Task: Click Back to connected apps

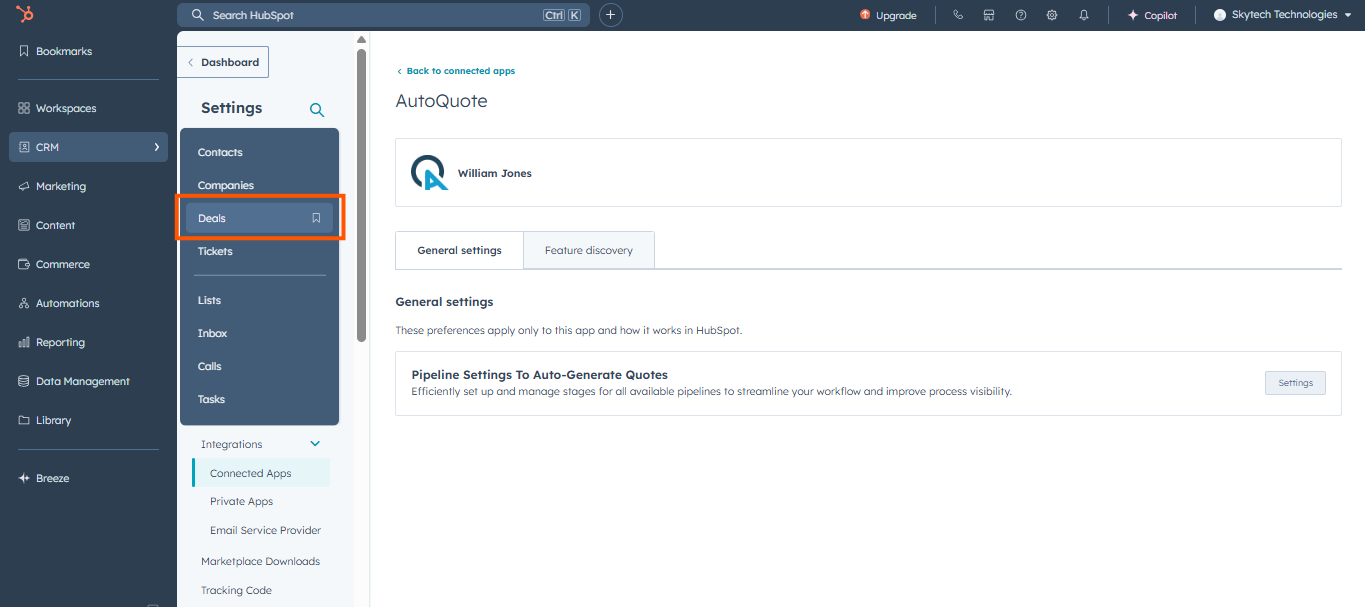Action: pos(456,70)
